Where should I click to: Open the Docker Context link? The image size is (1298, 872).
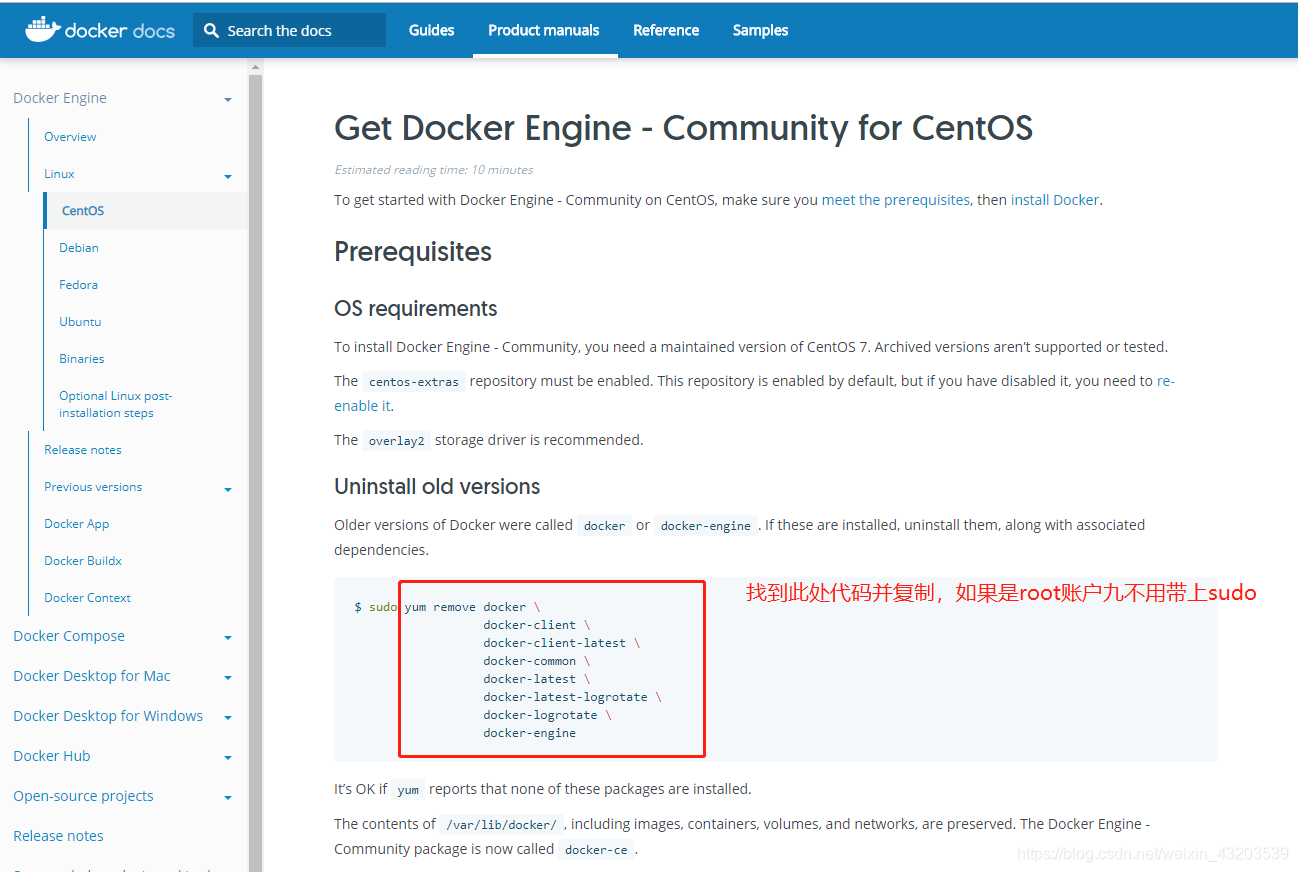(87, 598)
